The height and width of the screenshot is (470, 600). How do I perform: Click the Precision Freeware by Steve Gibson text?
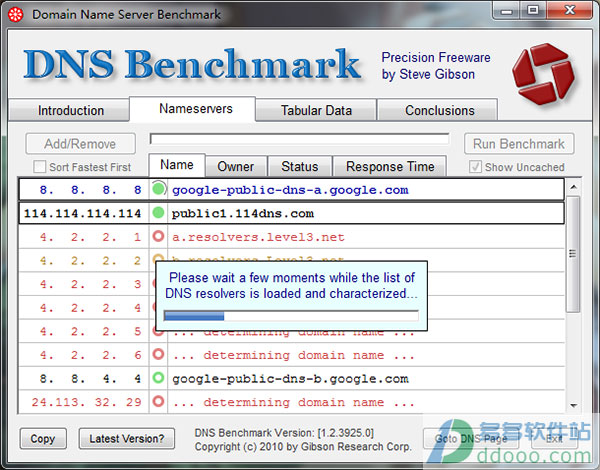coord(436,65)
